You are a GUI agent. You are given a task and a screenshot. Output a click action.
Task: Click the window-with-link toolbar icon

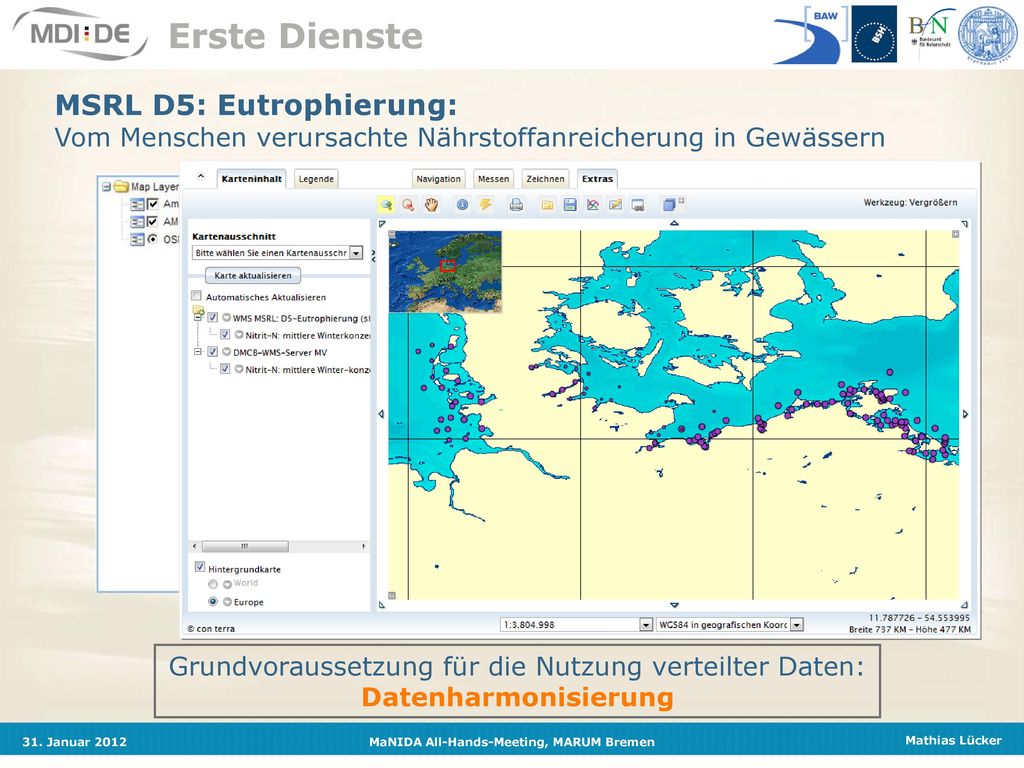638,205
